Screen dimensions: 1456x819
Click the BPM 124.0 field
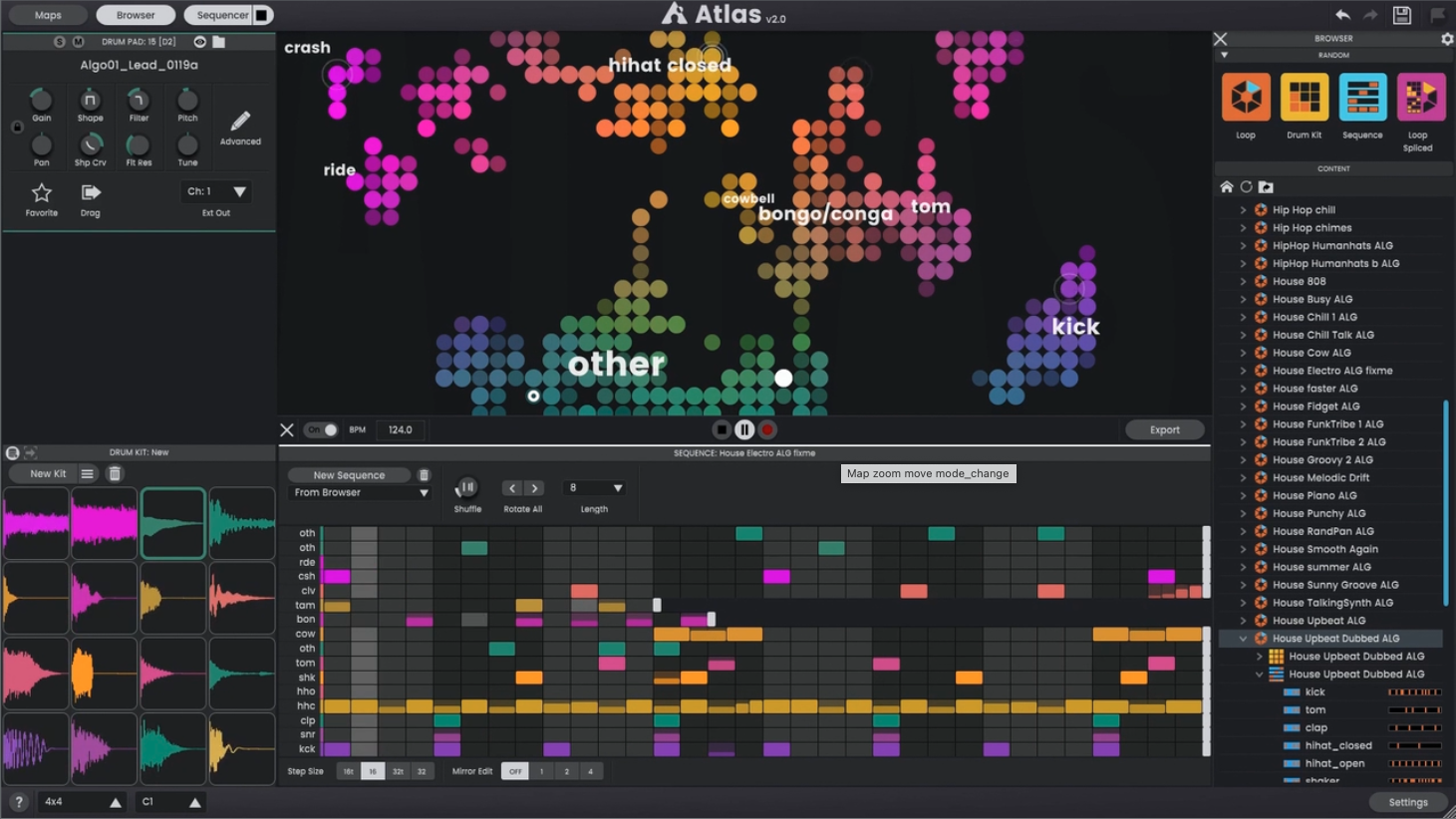(x=401, y=430)
